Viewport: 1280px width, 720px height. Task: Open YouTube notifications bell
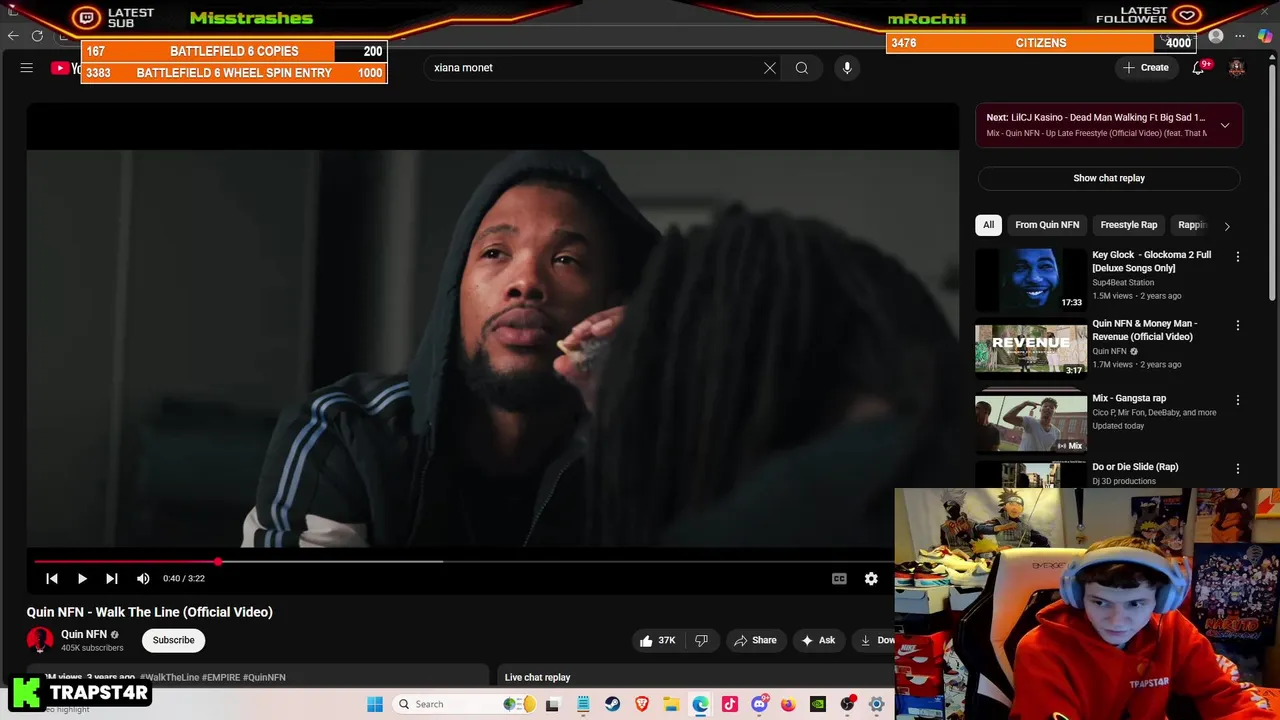pos(1198,68)
